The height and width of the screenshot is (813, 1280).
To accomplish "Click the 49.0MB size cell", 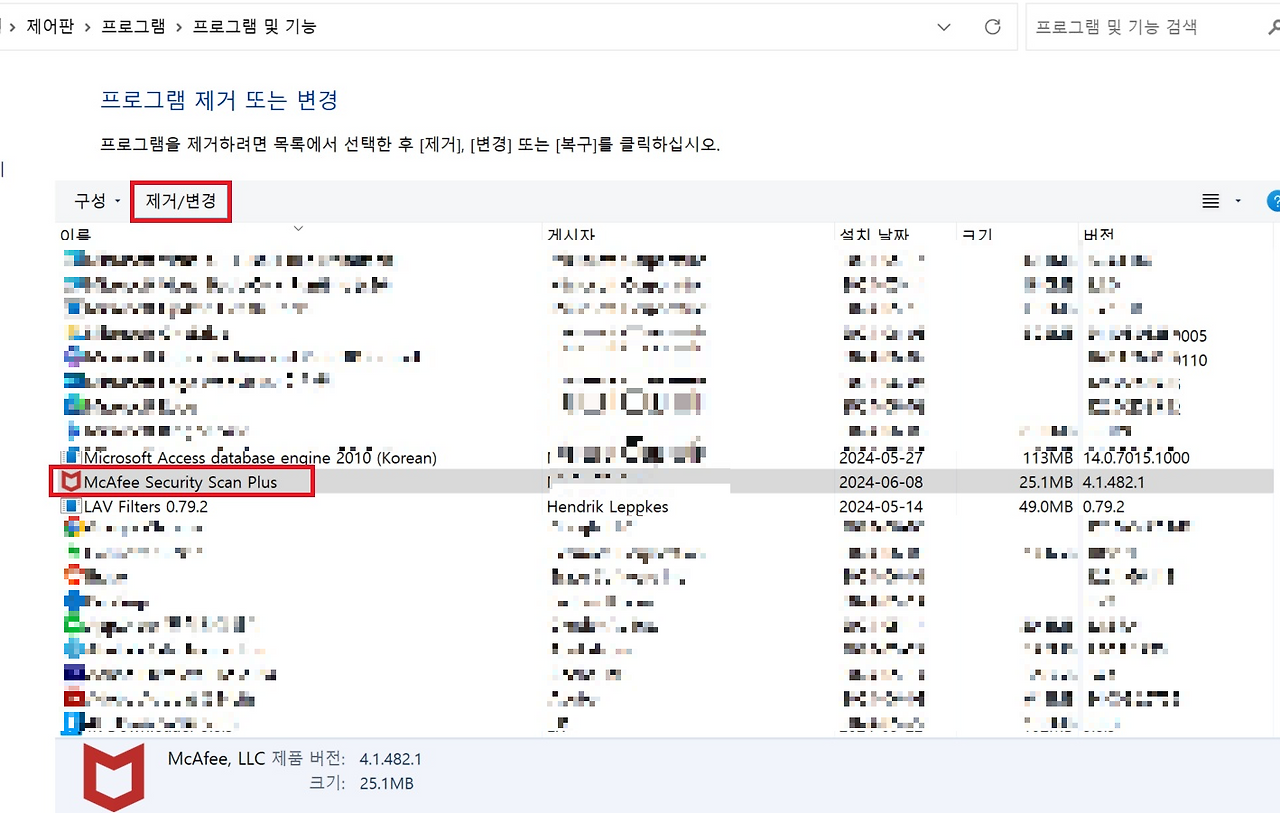I will [1046, 506].
